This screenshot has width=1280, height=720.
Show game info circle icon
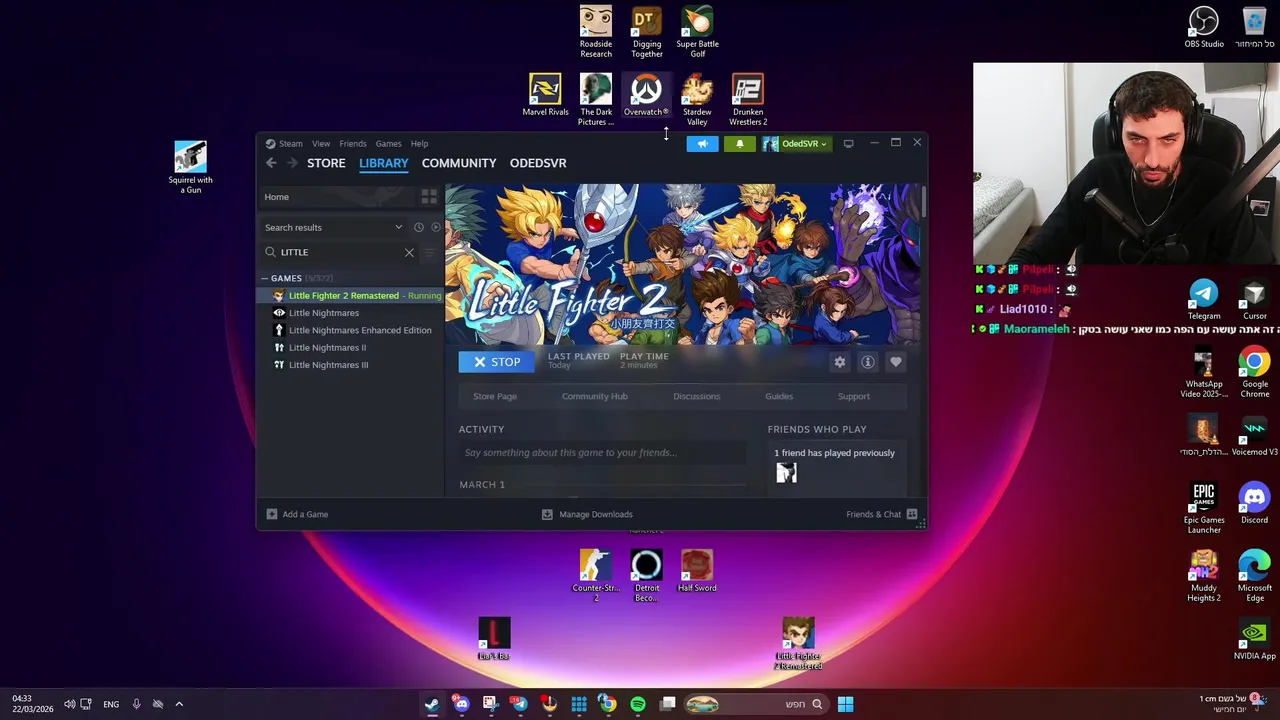pyautogui.click(x=868, y=362)
